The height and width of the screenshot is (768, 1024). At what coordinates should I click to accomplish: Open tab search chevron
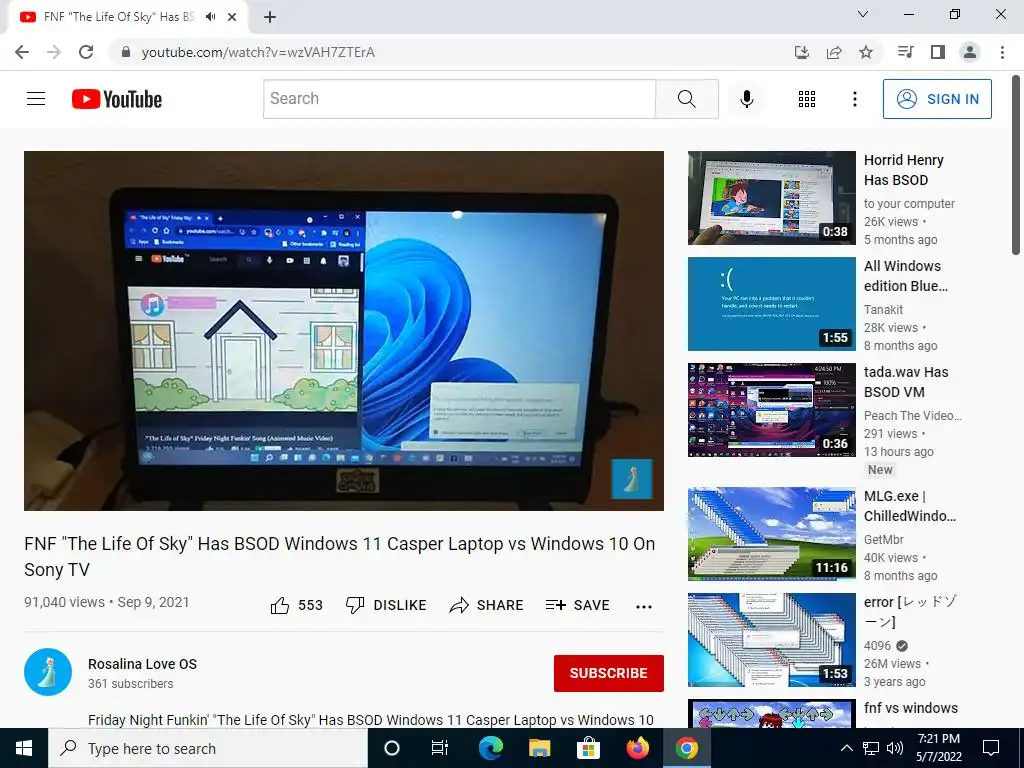[862, 14]
